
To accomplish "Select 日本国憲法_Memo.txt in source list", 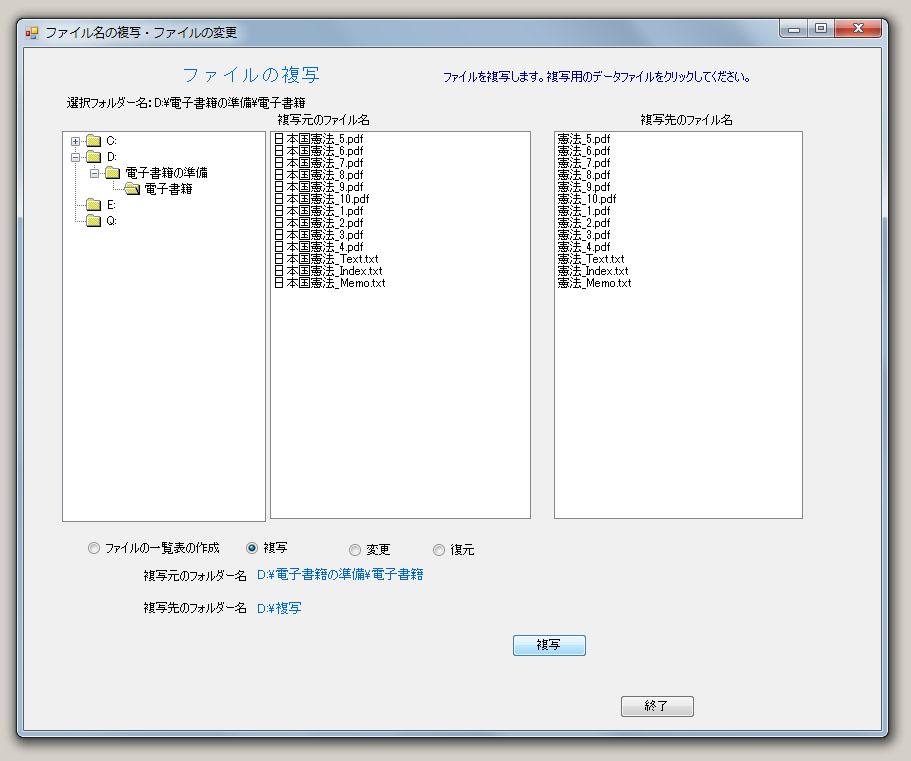I will [329, 283].
